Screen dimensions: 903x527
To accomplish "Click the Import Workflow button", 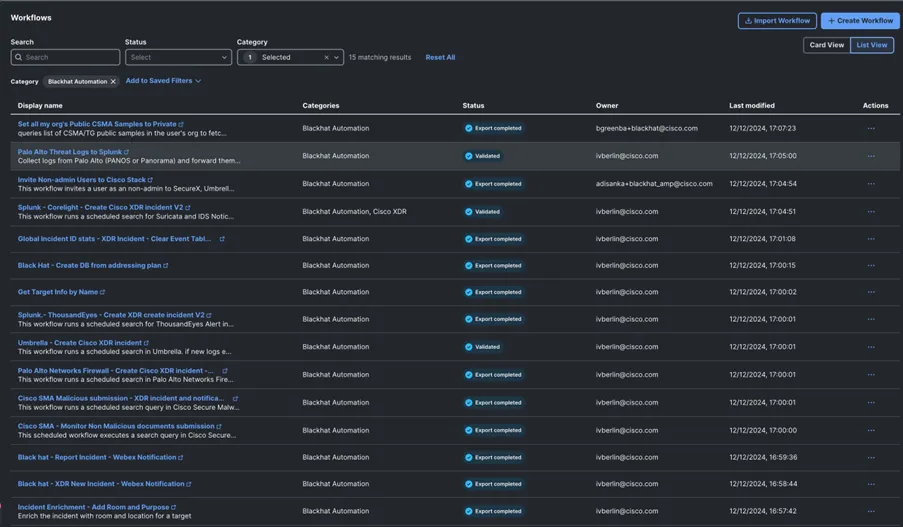I will point(777,21).
